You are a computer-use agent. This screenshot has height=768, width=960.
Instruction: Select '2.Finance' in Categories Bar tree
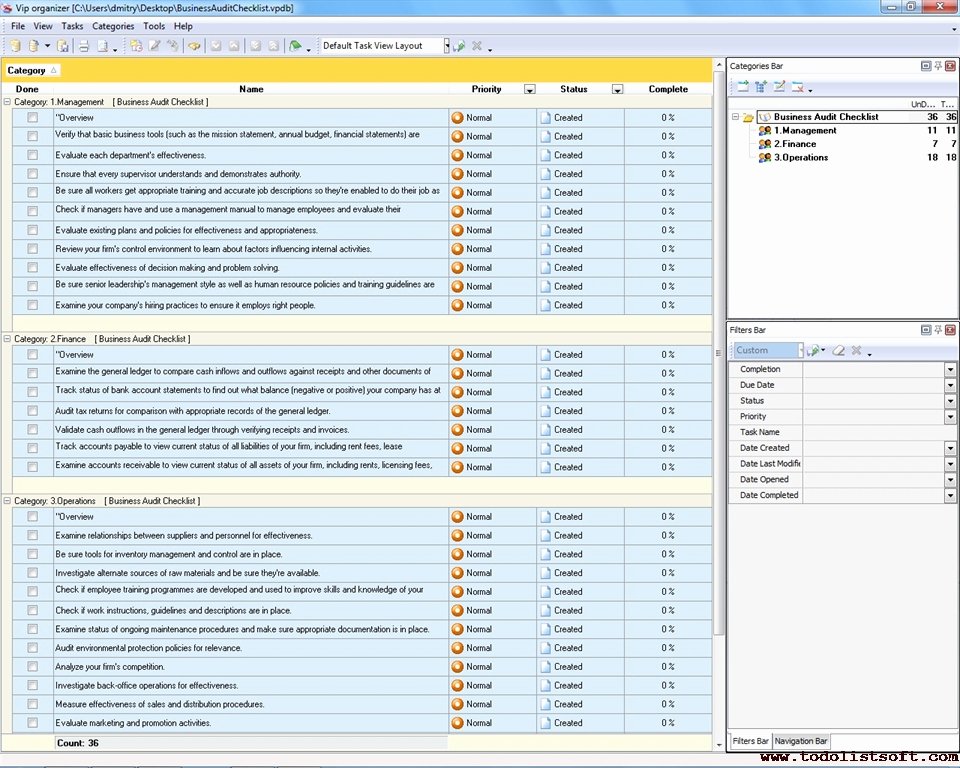(795, 144)
